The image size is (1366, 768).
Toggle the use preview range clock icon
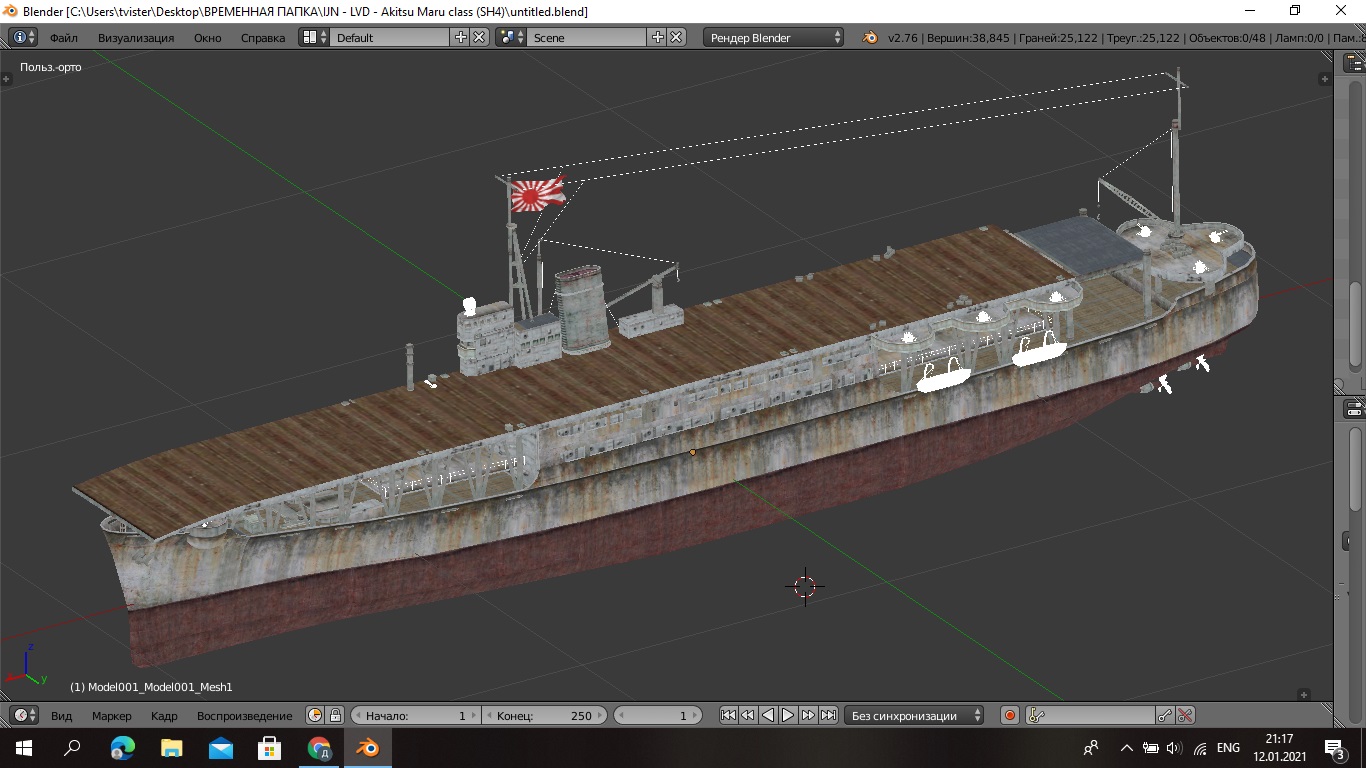coord(315,715)
